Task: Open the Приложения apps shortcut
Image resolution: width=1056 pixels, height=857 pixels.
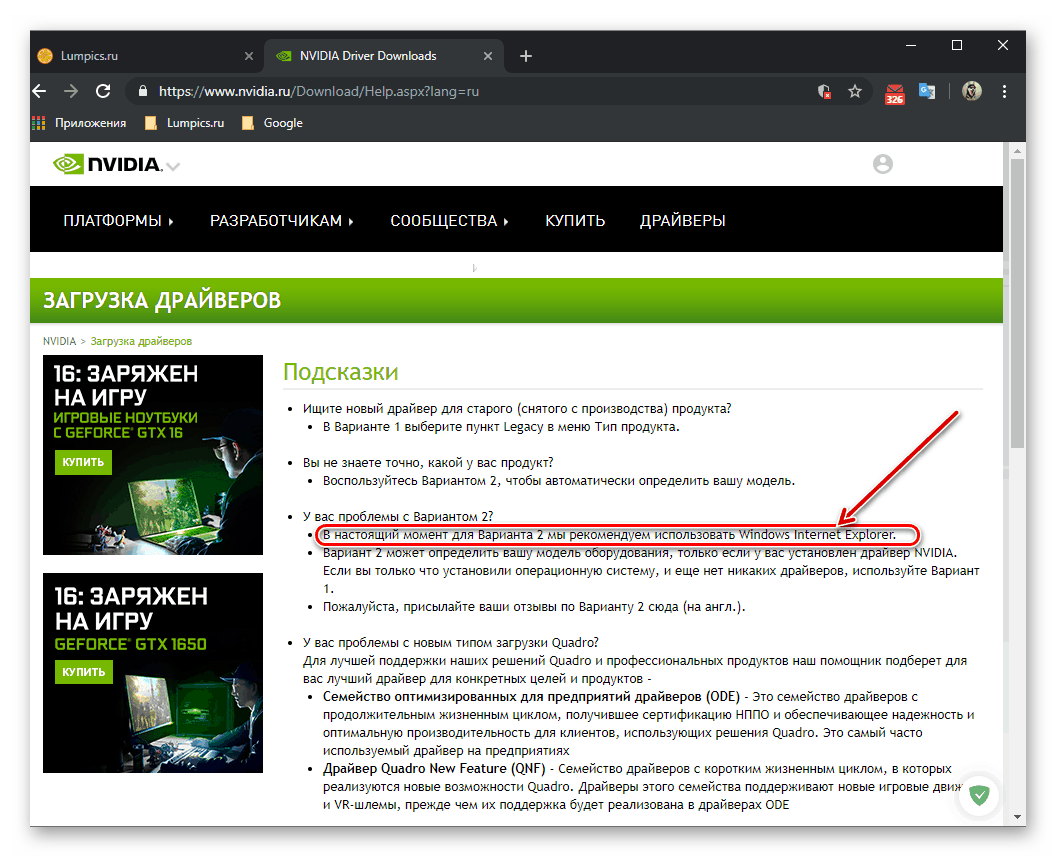Action: pyautogui.click(x=79, y=123)
